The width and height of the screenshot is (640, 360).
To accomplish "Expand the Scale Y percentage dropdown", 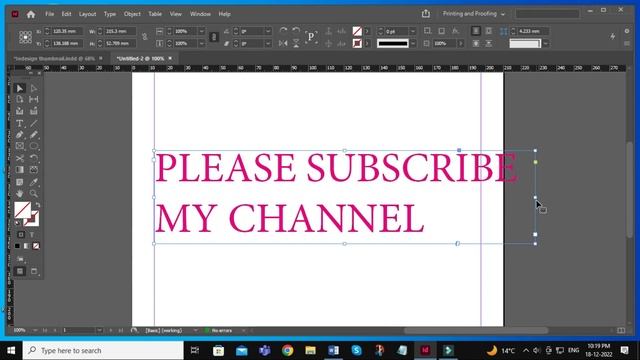I will (201, 43).
